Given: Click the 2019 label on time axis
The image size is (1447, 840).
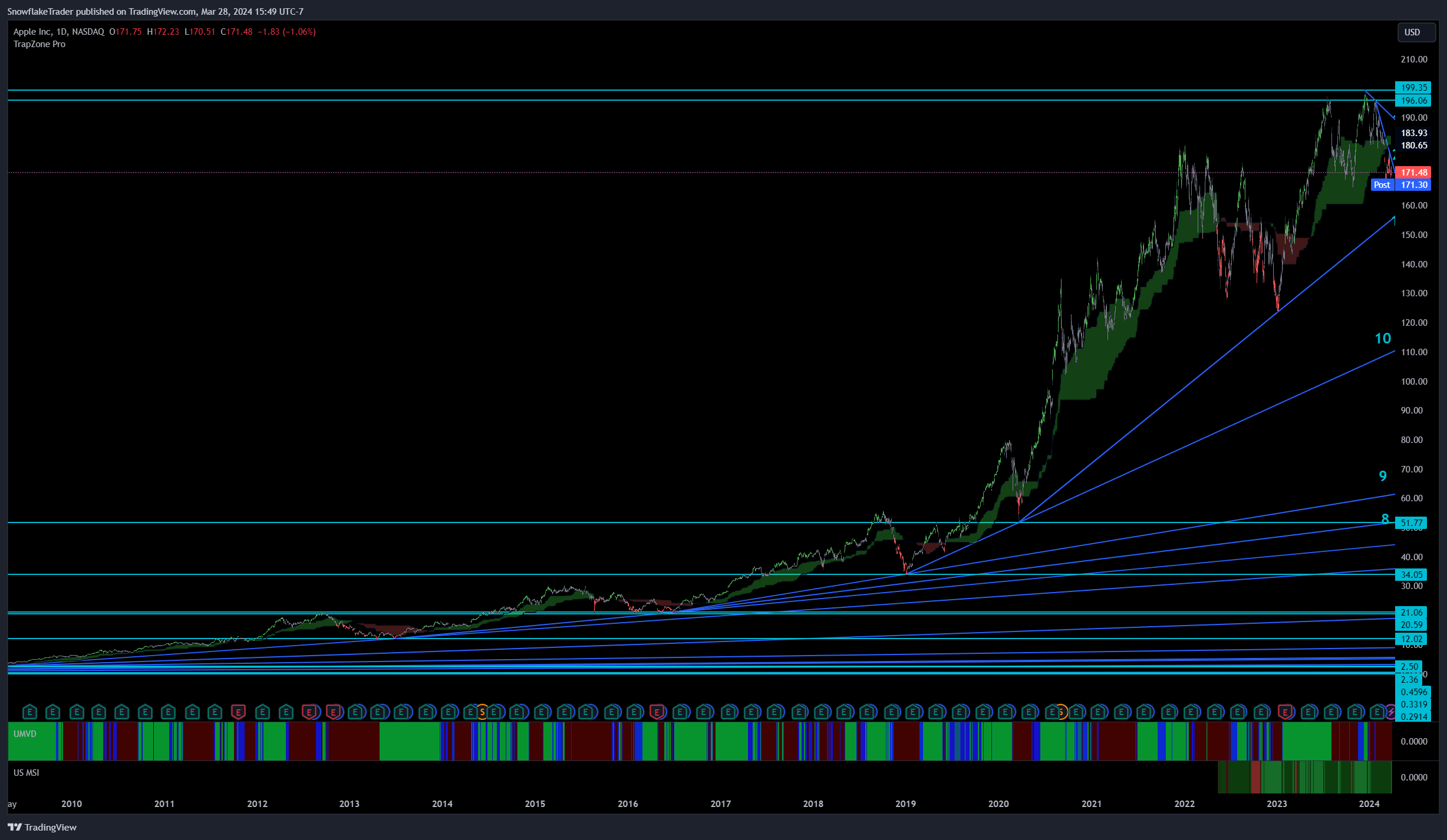Looking at the screenshot, I should [905, 804].
